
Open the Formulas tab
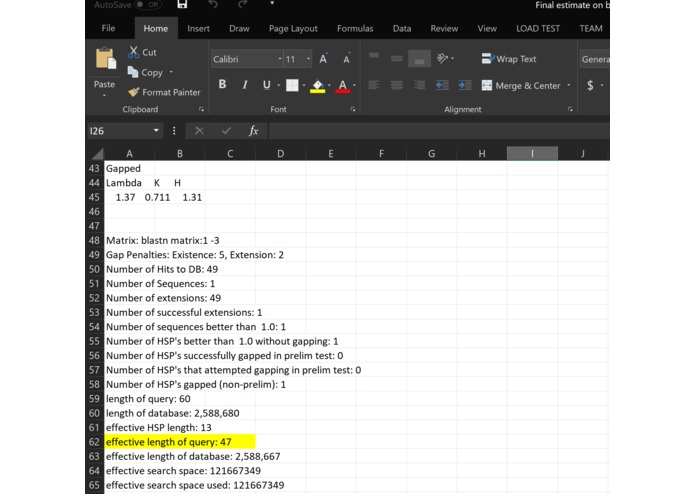coord(355,28)
